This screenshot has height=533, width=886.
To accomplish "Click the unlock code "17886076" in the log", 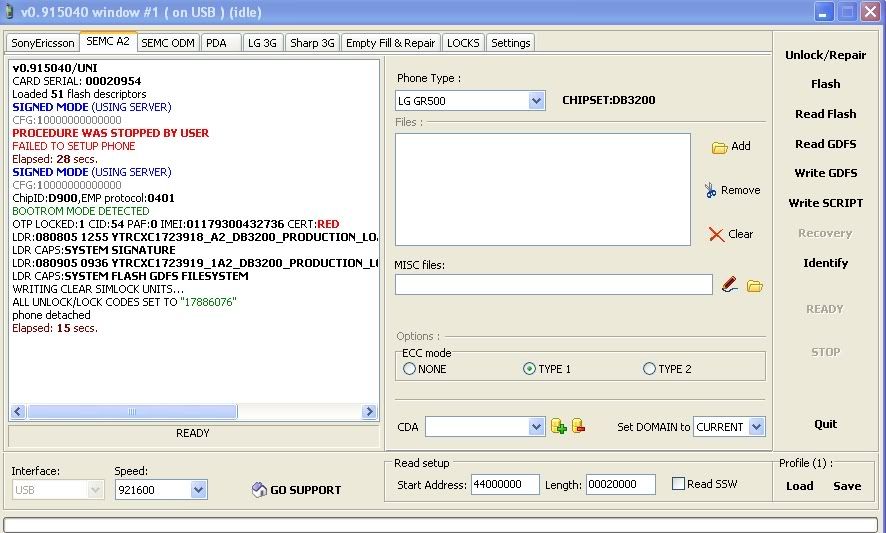I will pyautogui.click(x=209, y=302).
